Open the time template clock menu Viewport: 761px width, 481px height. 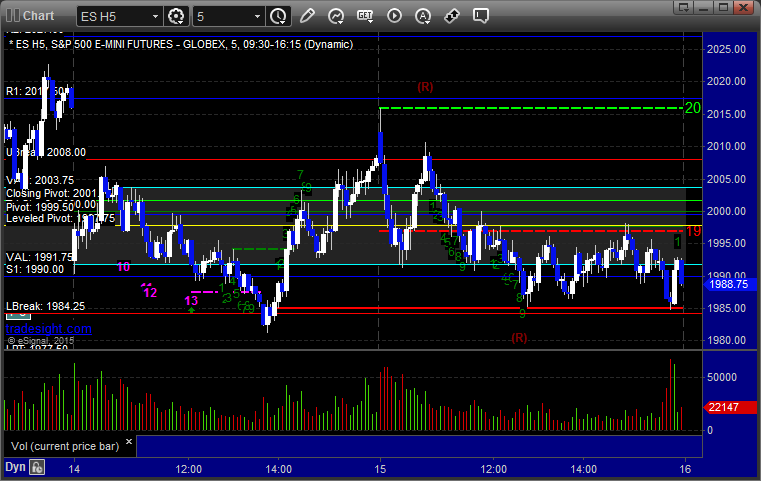tap(278, 16)
